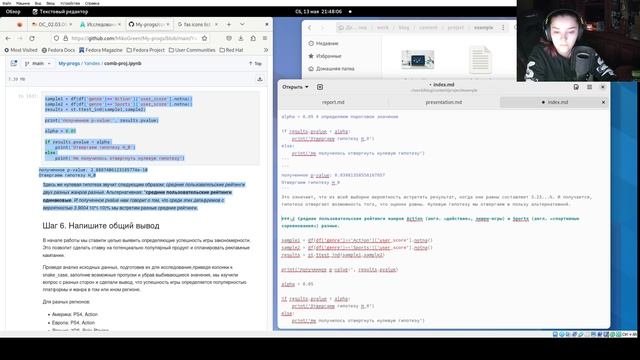Show more bookmarks with the overflow chevron
This screenshot has width=640, height=360.
pyautogui.click(x=266, y=50)
